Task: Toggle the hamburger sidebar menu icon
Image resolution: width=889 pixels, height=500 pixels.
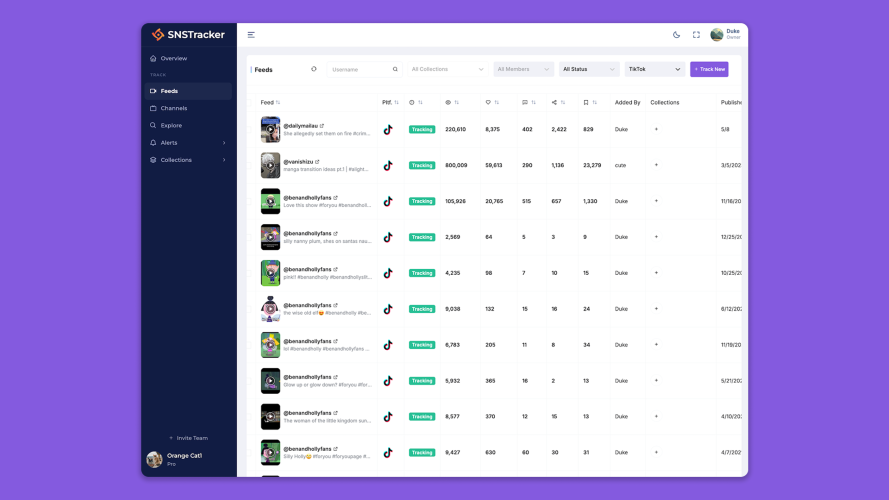Action: pyautogui.click(x=251, y=35)
